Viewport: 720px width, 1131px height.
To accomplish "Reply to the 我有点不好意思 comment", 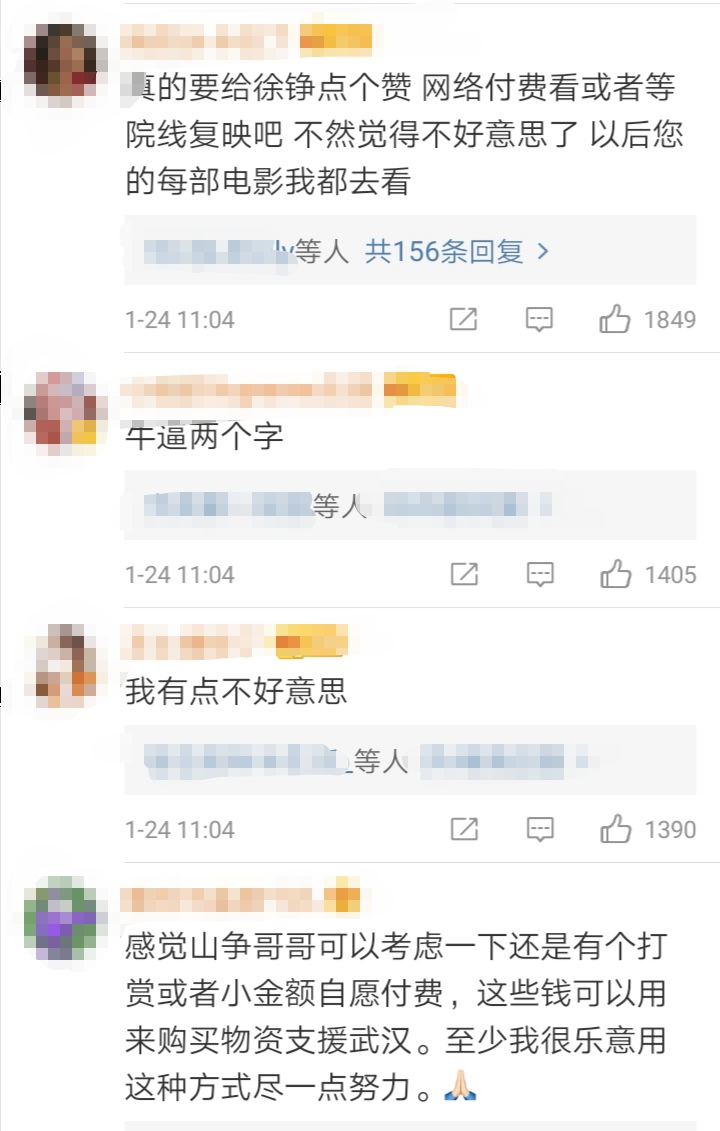I will [540, 829].
